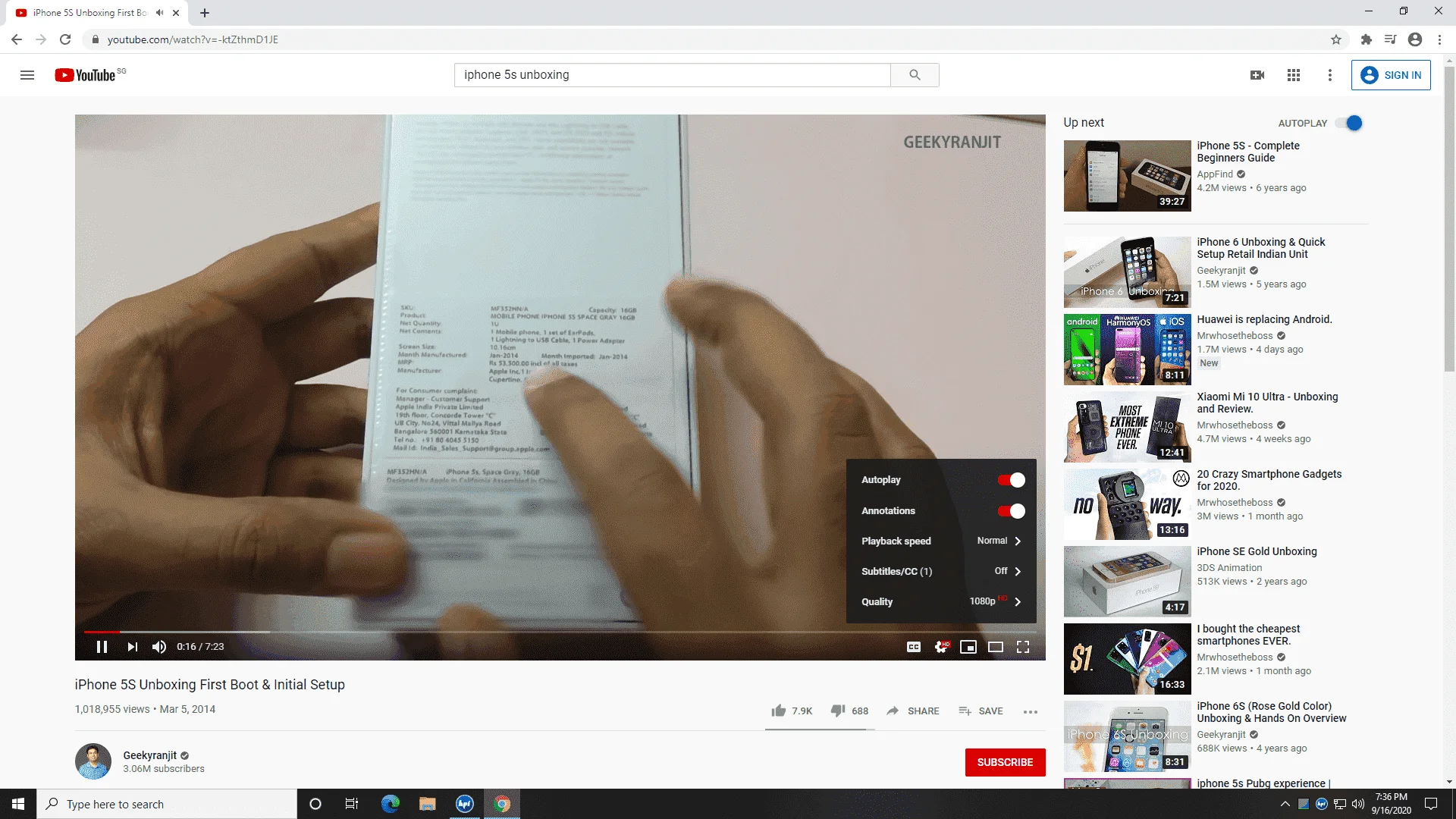Save video to playlist
1456x819 pixels.
point(981,711)
